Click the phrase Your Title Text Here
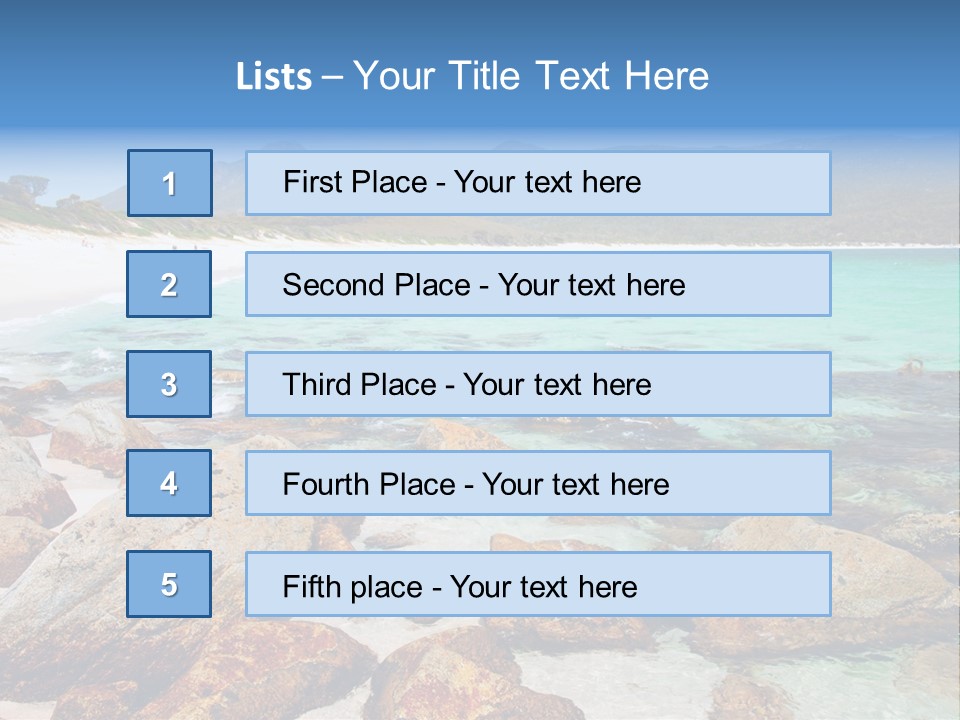The image size is (960, 720). click(531, 76)
